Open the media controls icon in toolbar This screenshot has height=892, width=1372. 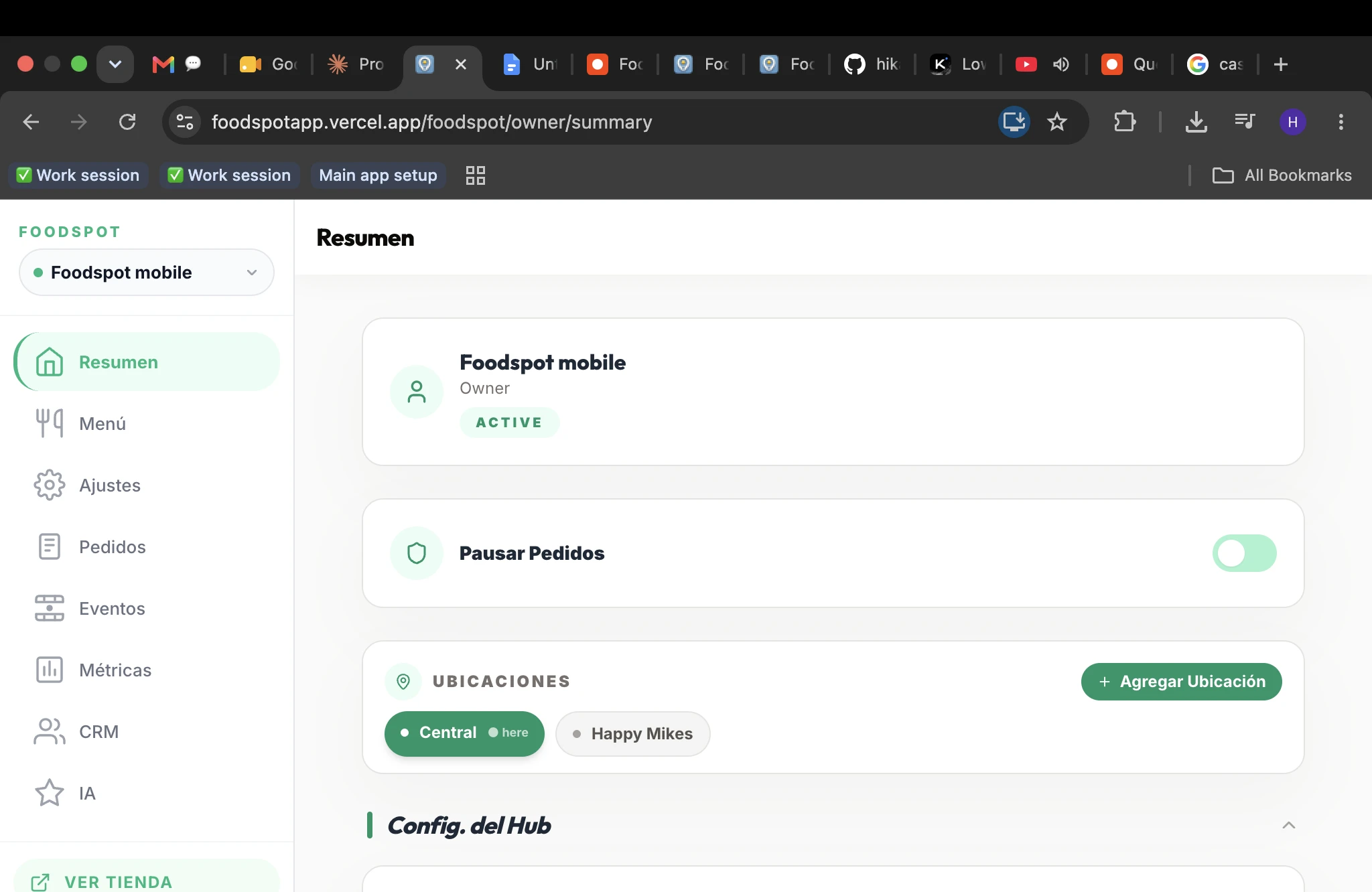[1245, 122]
